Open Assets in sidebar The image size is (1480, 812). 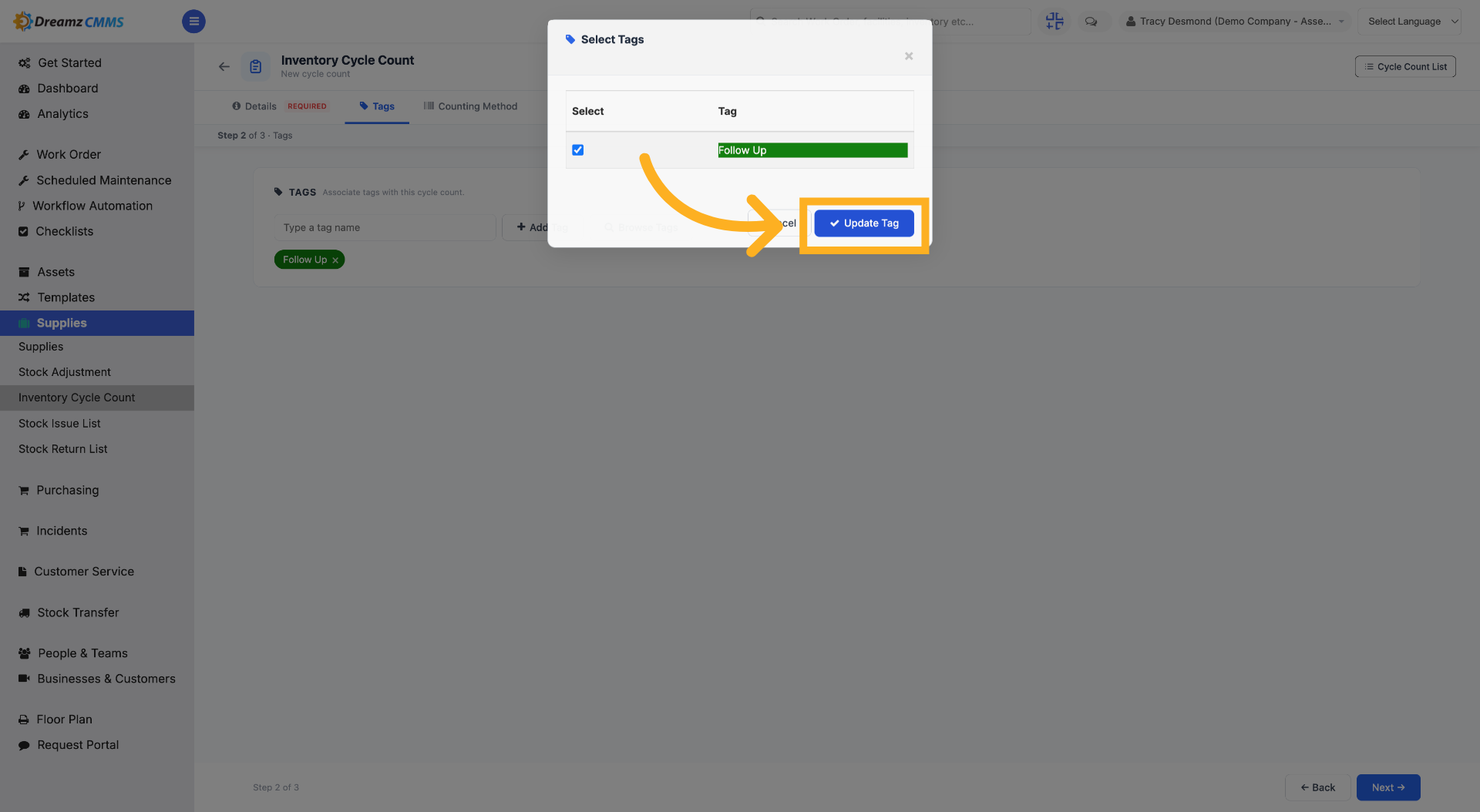[55, 272]
